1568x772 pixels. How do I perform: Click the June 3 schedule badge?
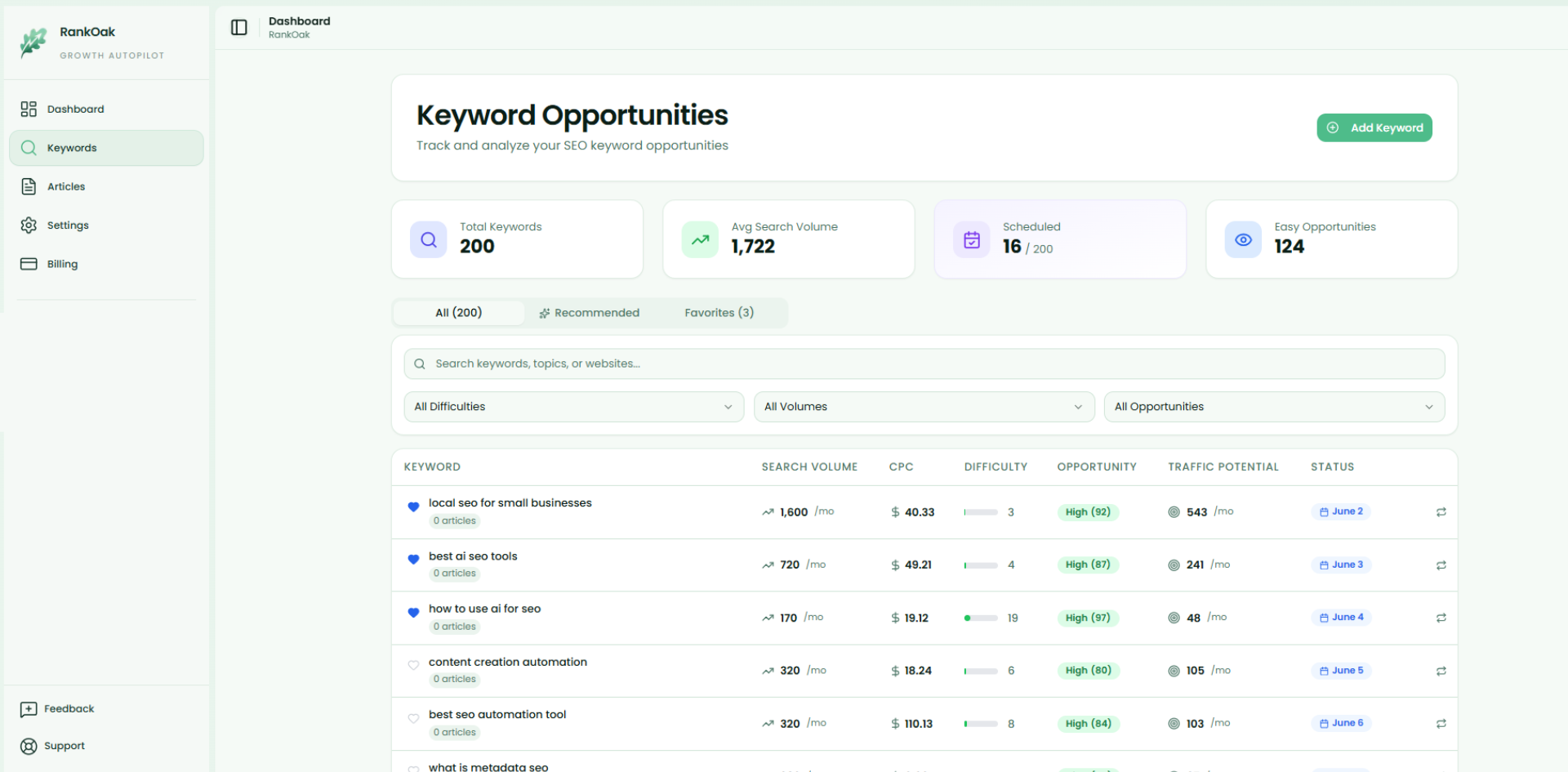1341,564
